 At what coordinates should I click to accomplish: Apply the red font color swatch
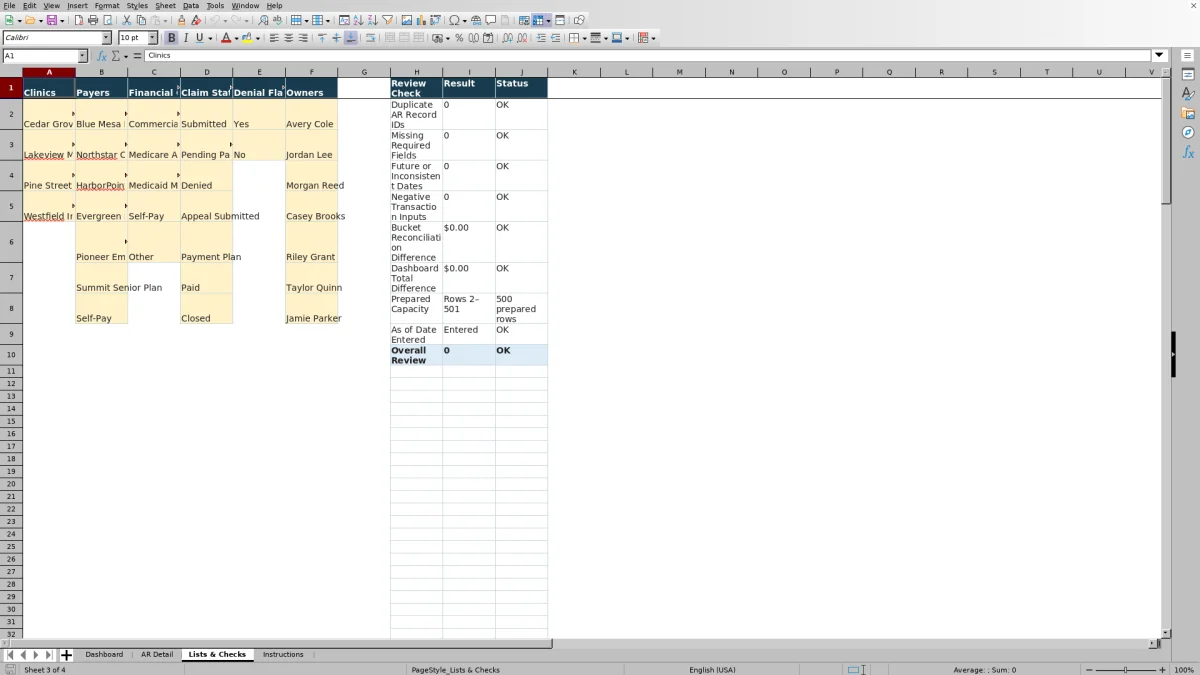[226, 38]
